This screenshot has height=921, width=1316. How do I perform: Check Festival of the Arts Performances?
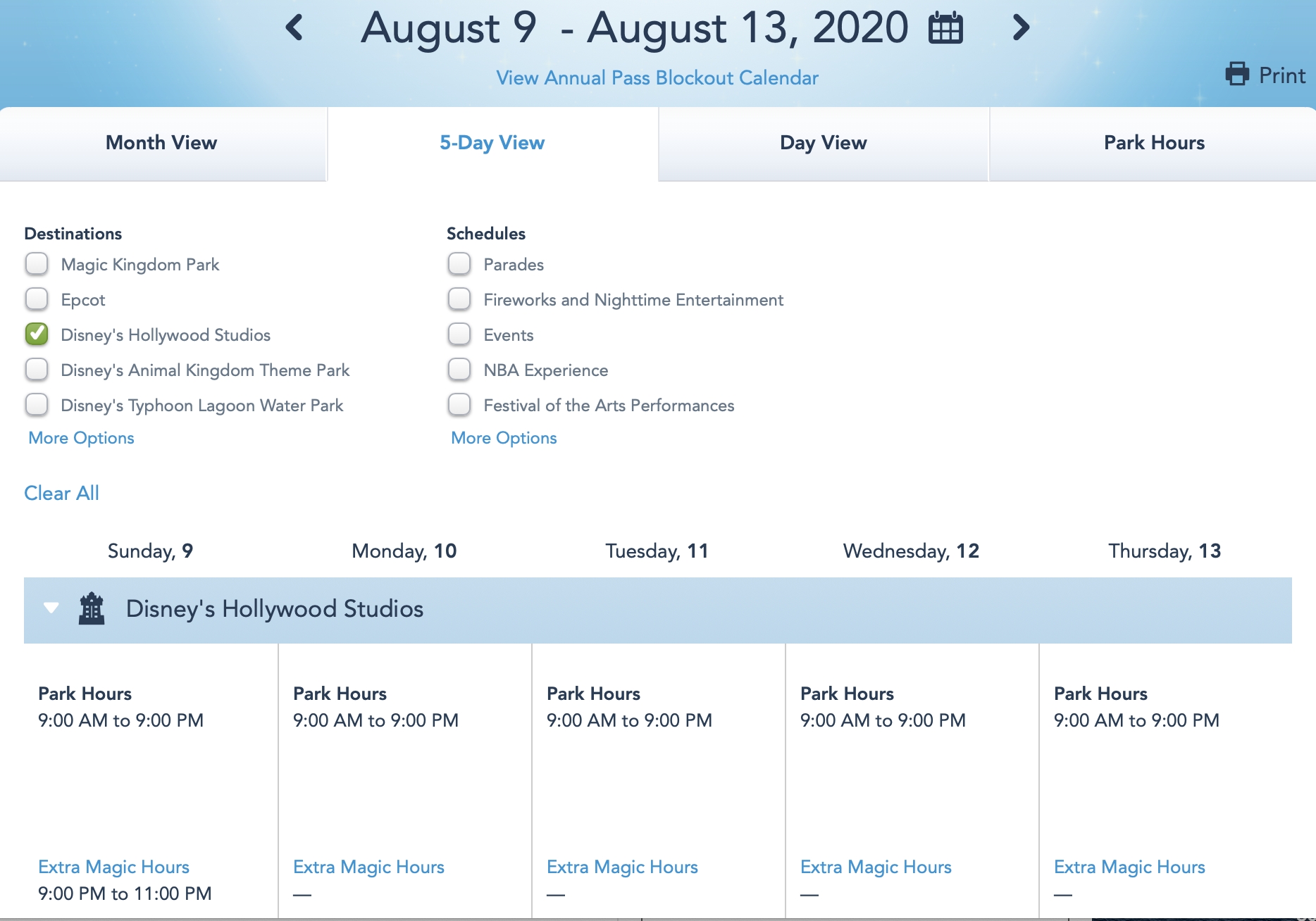pos(459,405)
